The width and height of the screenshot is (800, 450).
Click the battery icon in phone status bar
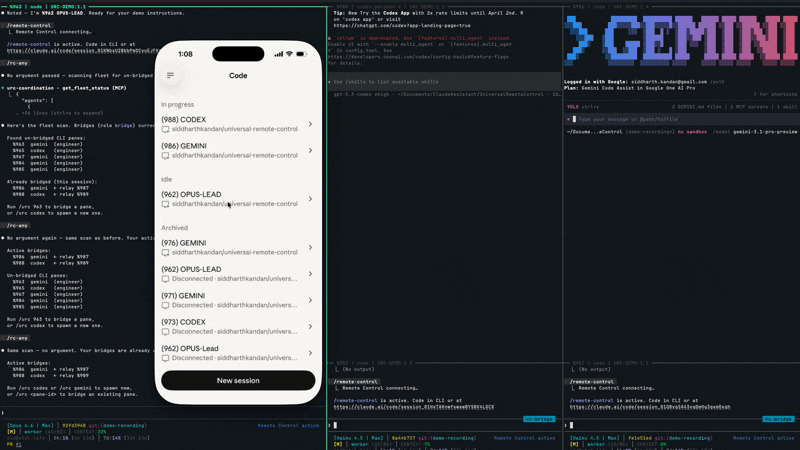[x=301, y=54]
